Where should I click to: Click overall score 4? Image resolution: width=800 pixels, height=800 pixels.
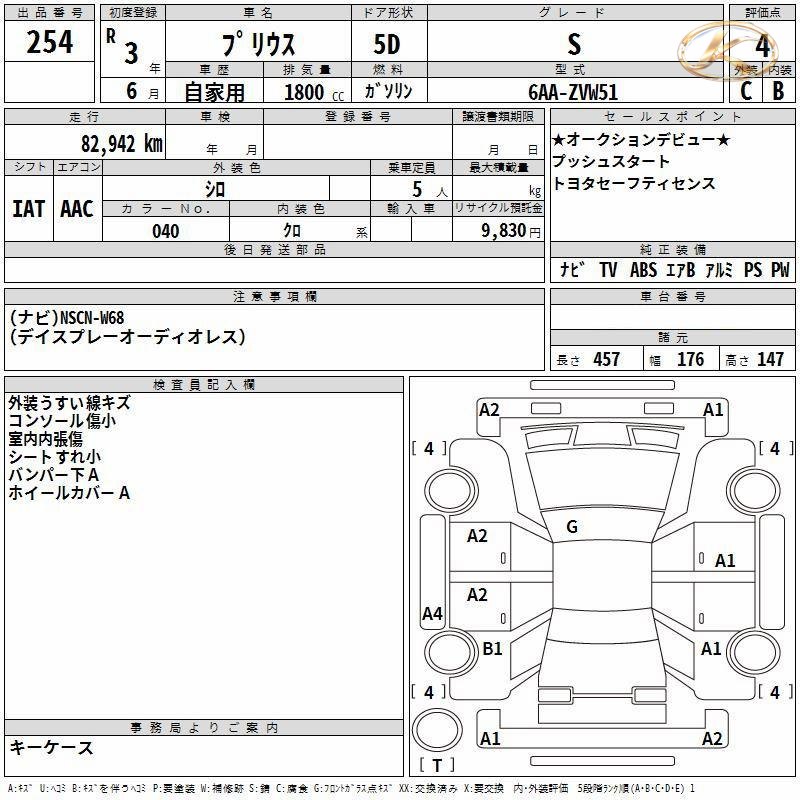(x=762, y=46)
